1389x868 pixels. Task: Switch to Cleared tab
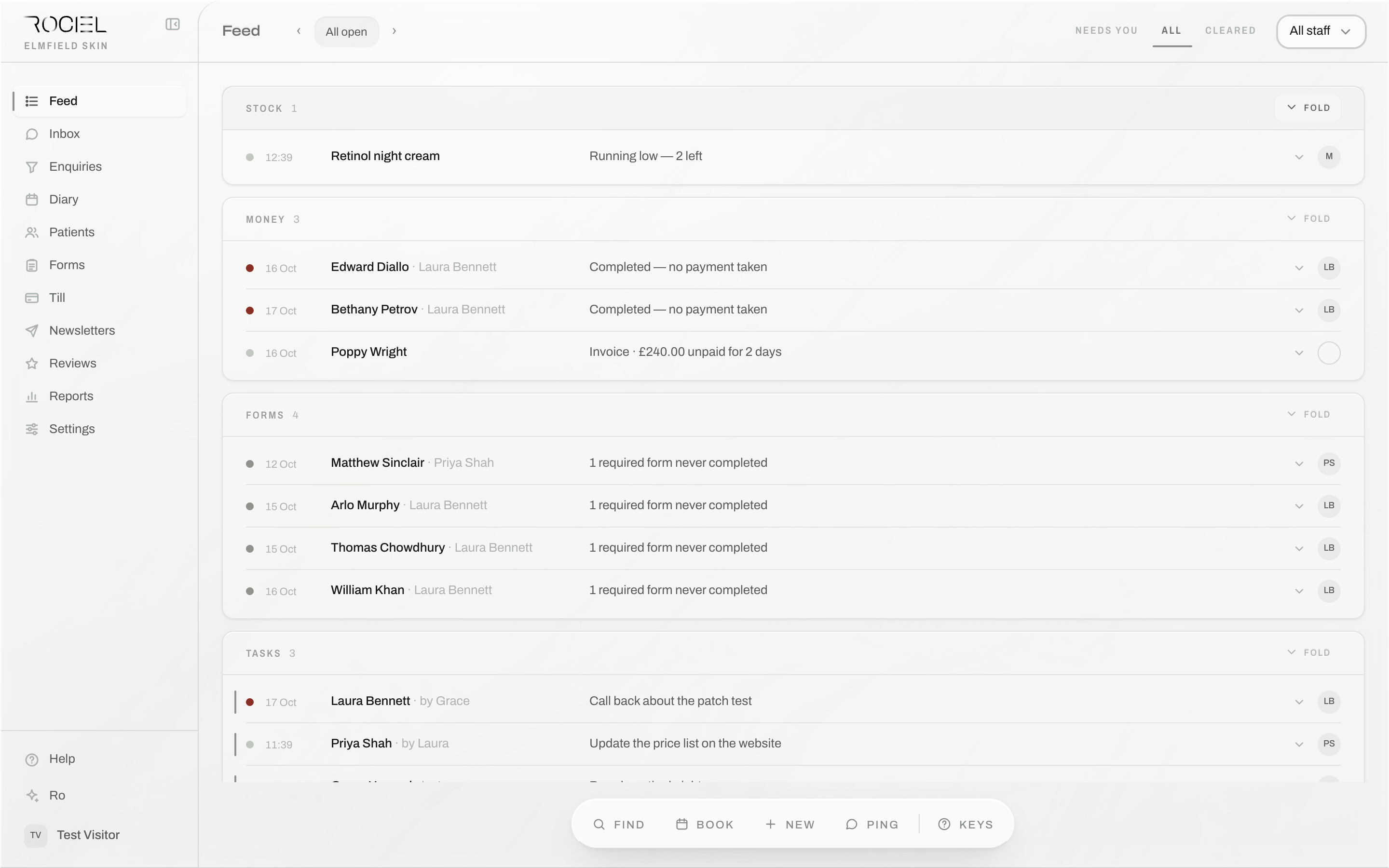(1230, 30)
